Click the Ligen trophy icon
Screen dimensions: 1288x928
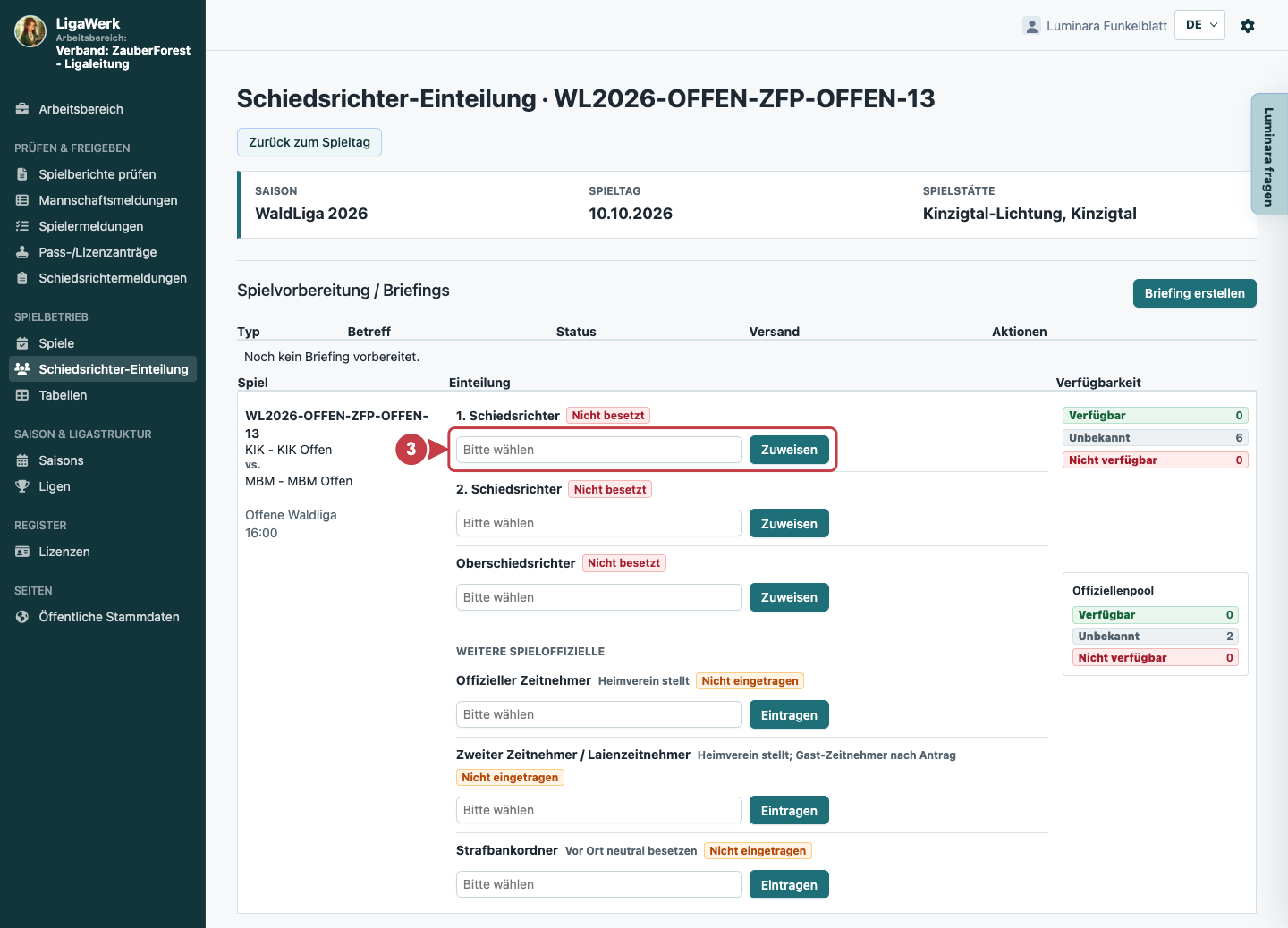click(22, 486)
